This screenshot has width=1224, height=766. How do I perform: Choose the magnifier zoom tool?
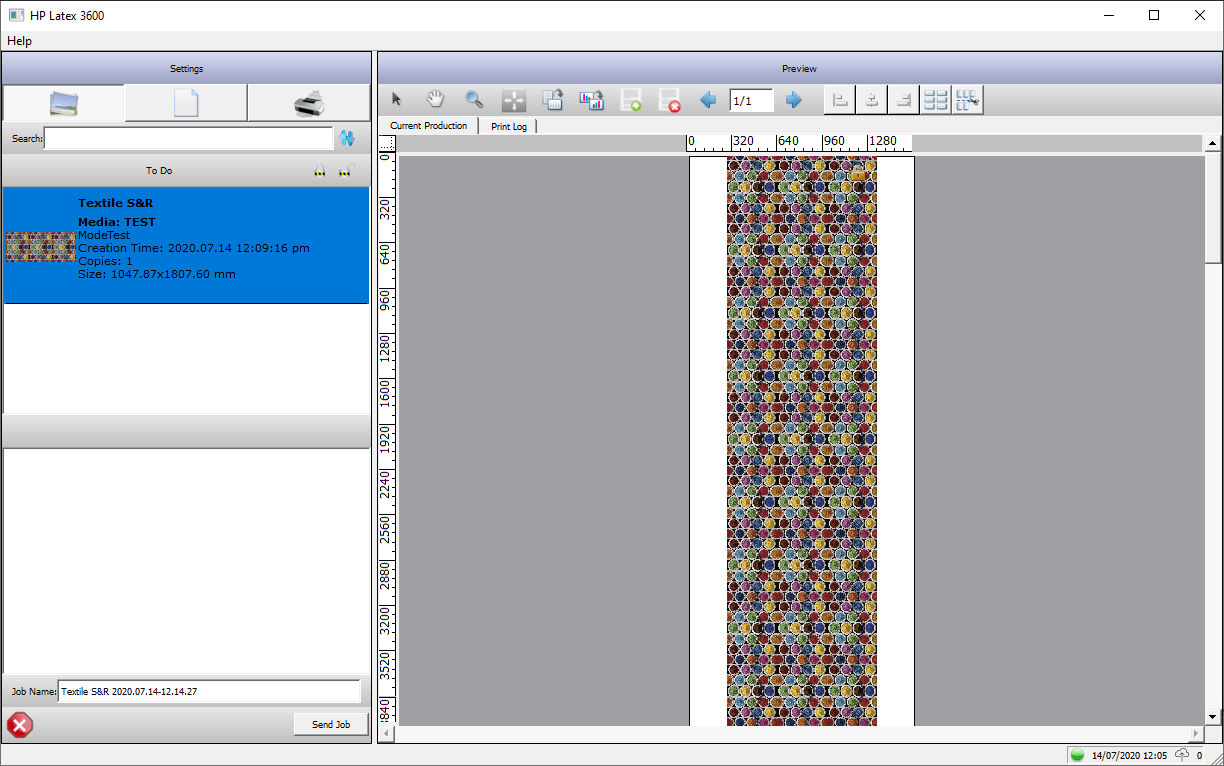(474, 100)
